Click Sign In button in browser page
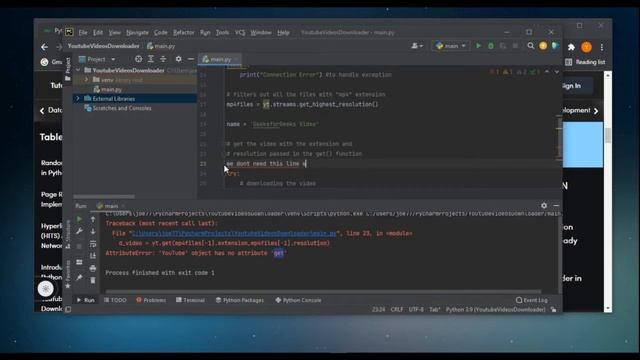Viewport: 640px width, 360px height. pos(571,86)
